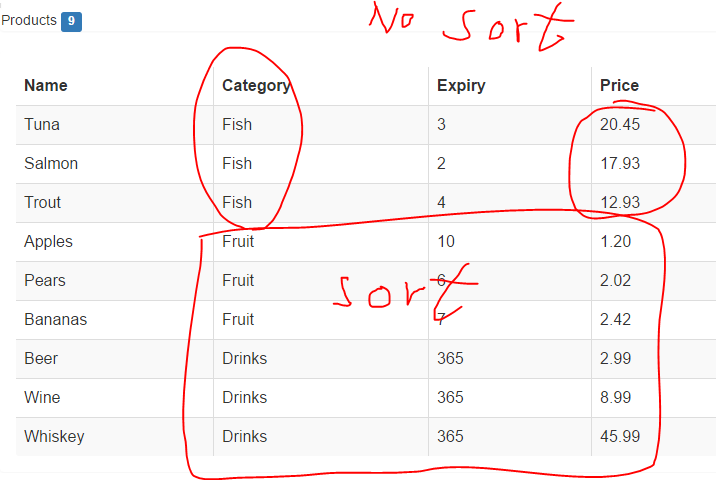Click the Trout name cell
This screenshot has height=480, width=716.
point(43,203)
